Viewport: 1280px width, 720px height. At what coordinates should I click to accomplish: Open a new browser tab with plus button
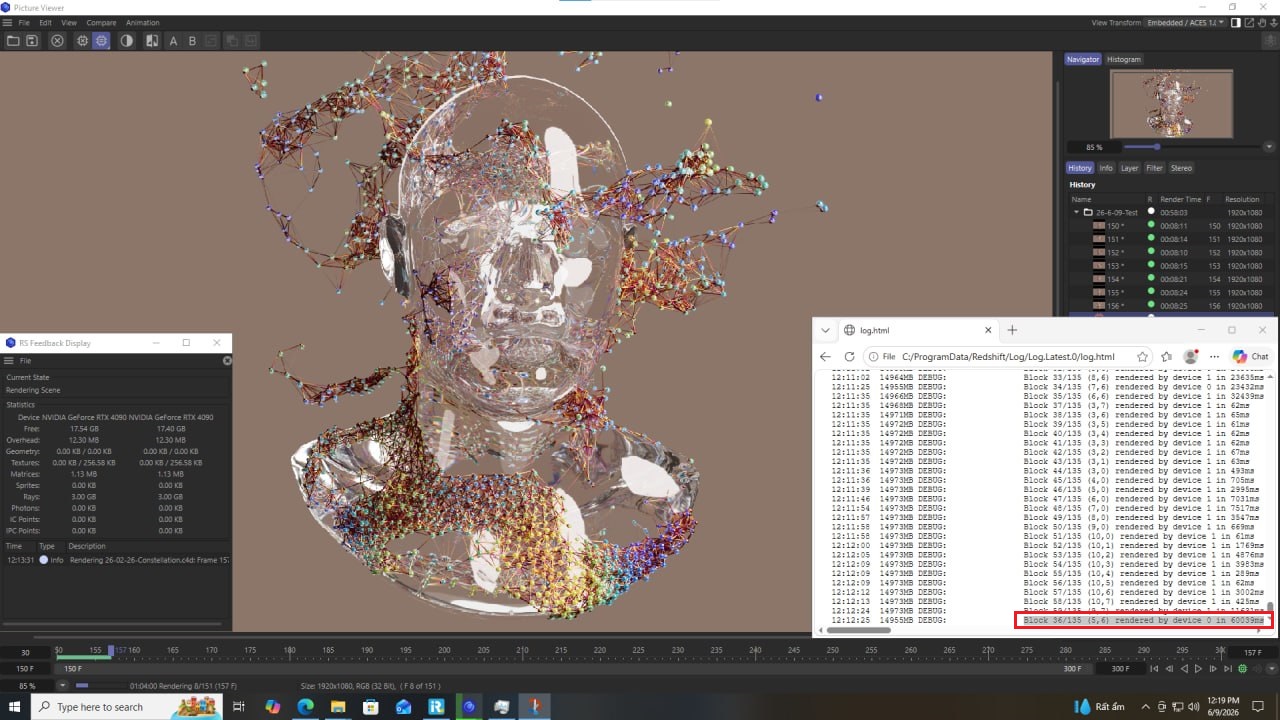tap(1012, 330)
